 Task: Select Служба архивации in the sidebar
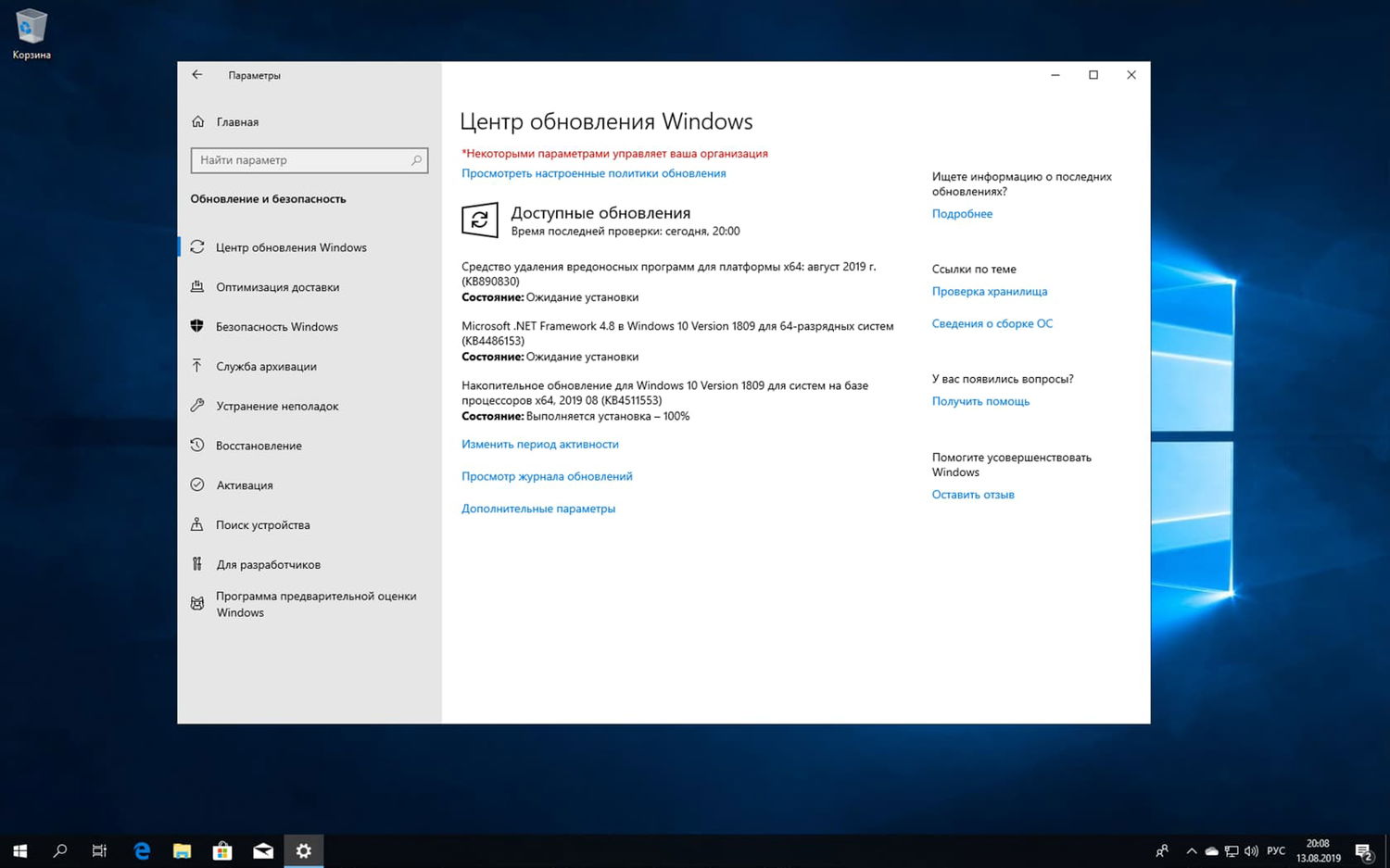266,366
